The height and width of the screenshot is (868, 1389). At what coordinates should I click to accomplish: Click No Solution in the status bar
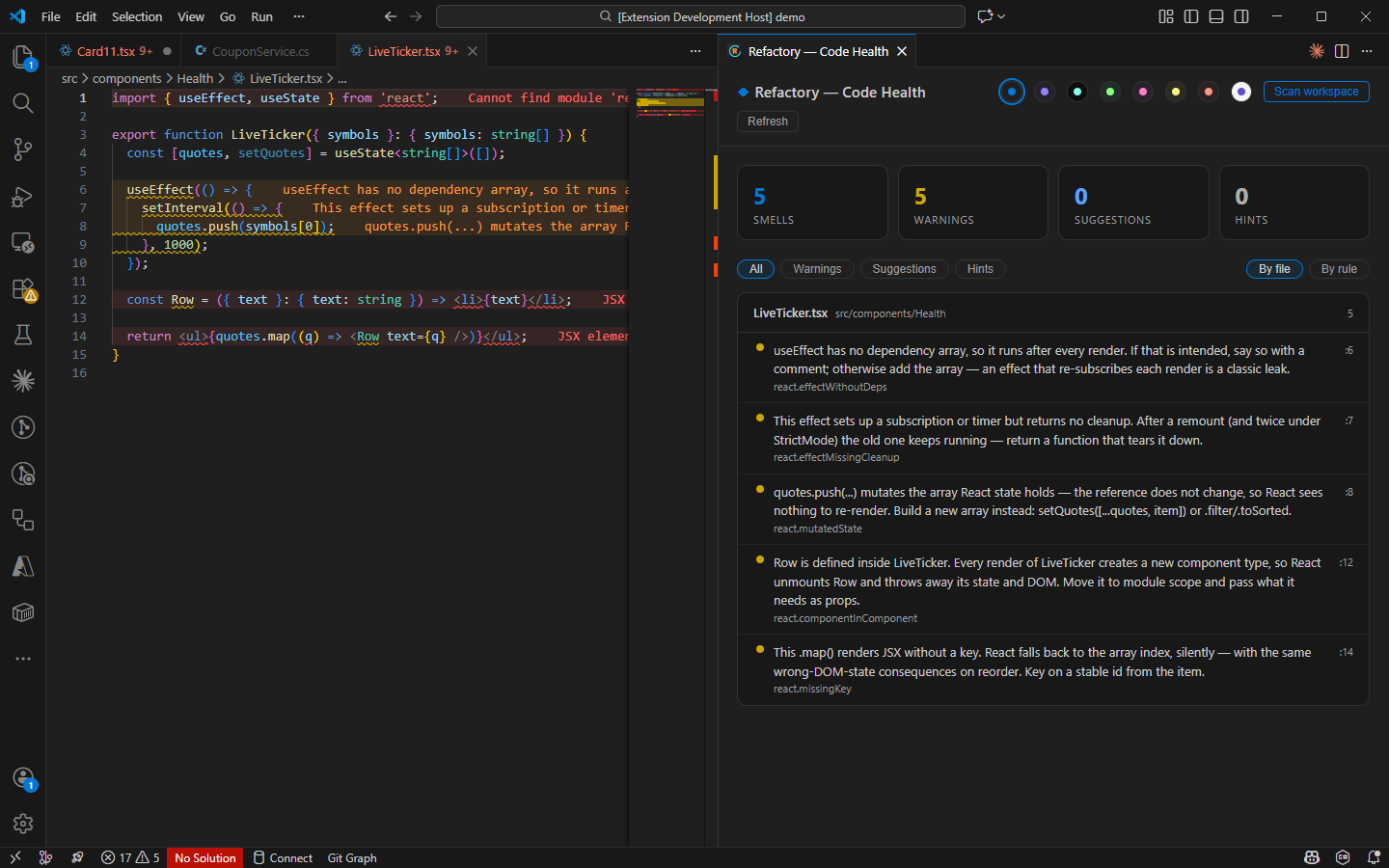click(x=204, y=857)
